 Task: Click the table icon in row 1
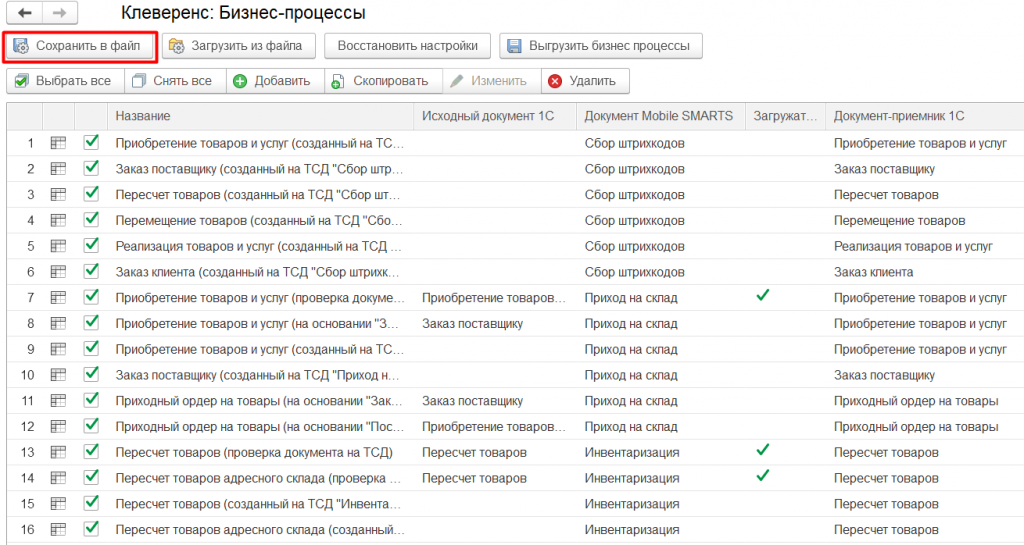[x=58, y=143]
